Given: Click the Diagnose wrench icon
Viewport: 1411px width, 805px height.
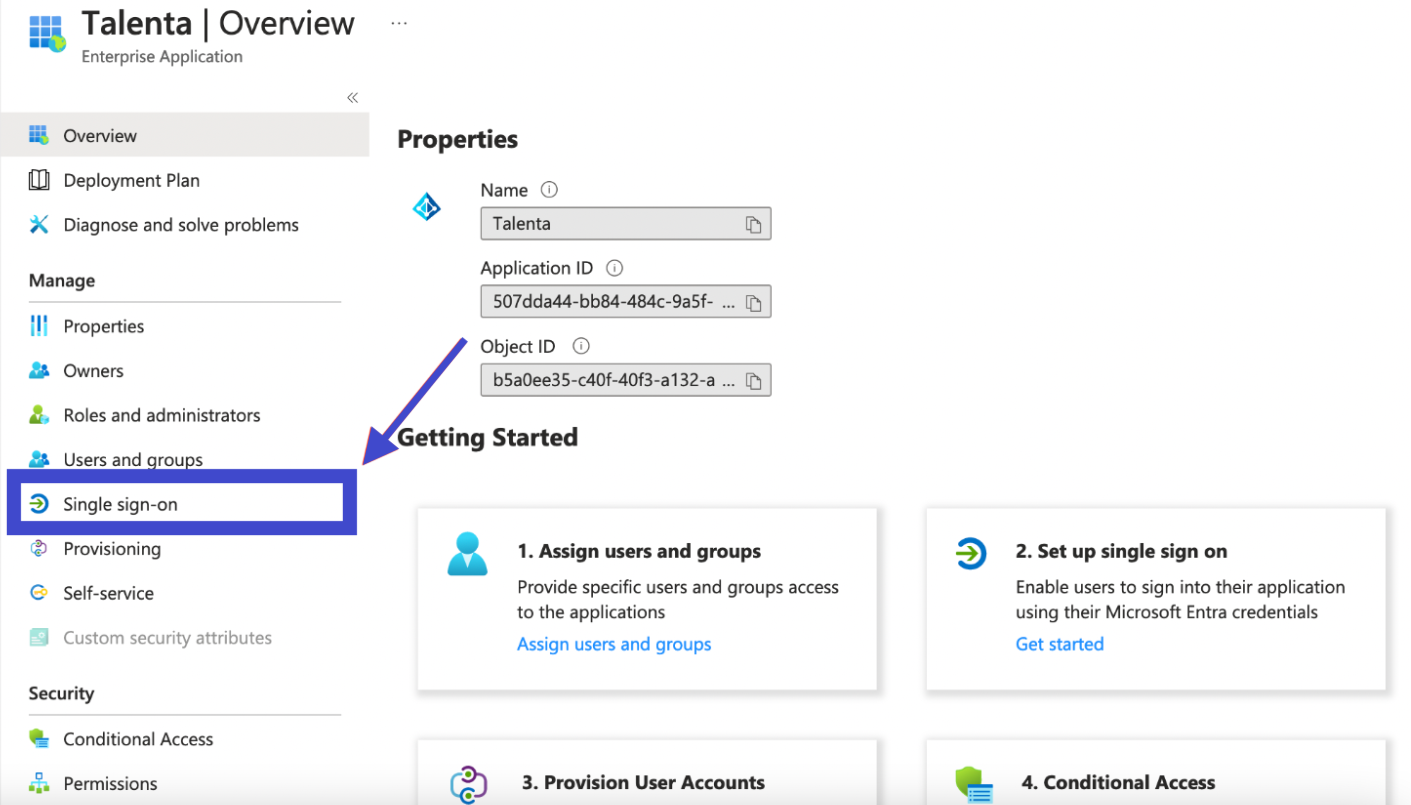Looking at the screenshot, I should click(x=39, y=224).
